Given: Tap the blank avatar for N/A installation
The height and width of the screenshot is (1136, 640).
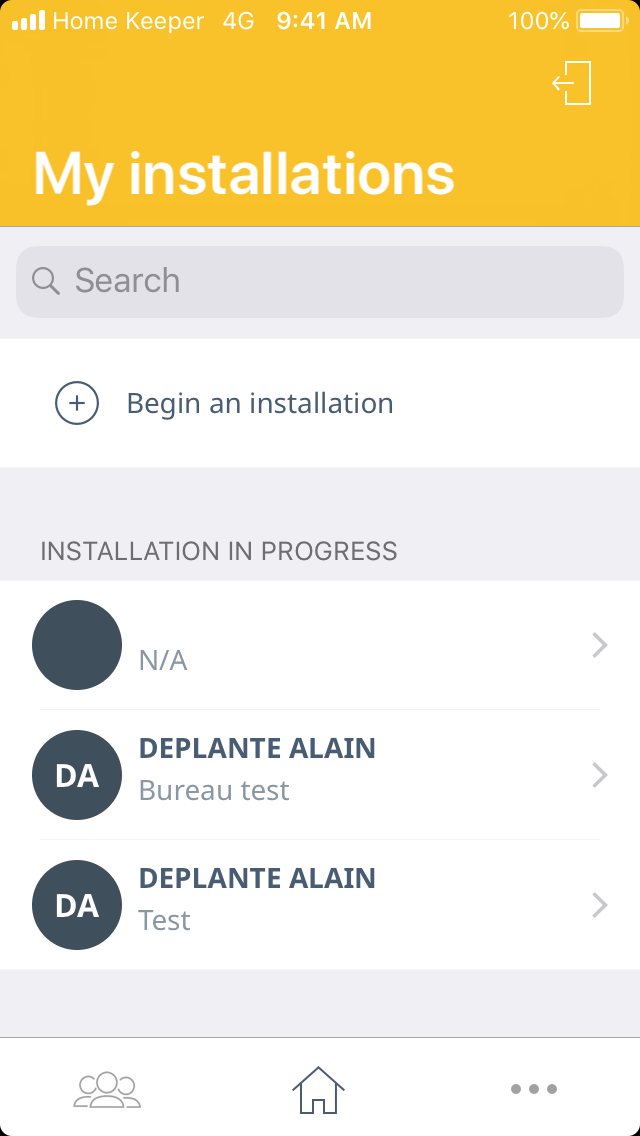Looking at the screenshot, I should coord(77,645).
